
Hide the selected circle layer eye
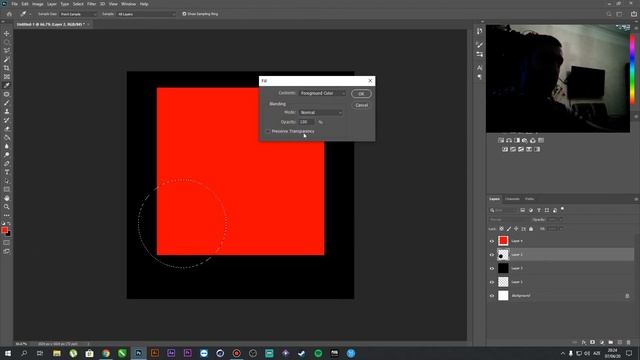pos(492,255)
